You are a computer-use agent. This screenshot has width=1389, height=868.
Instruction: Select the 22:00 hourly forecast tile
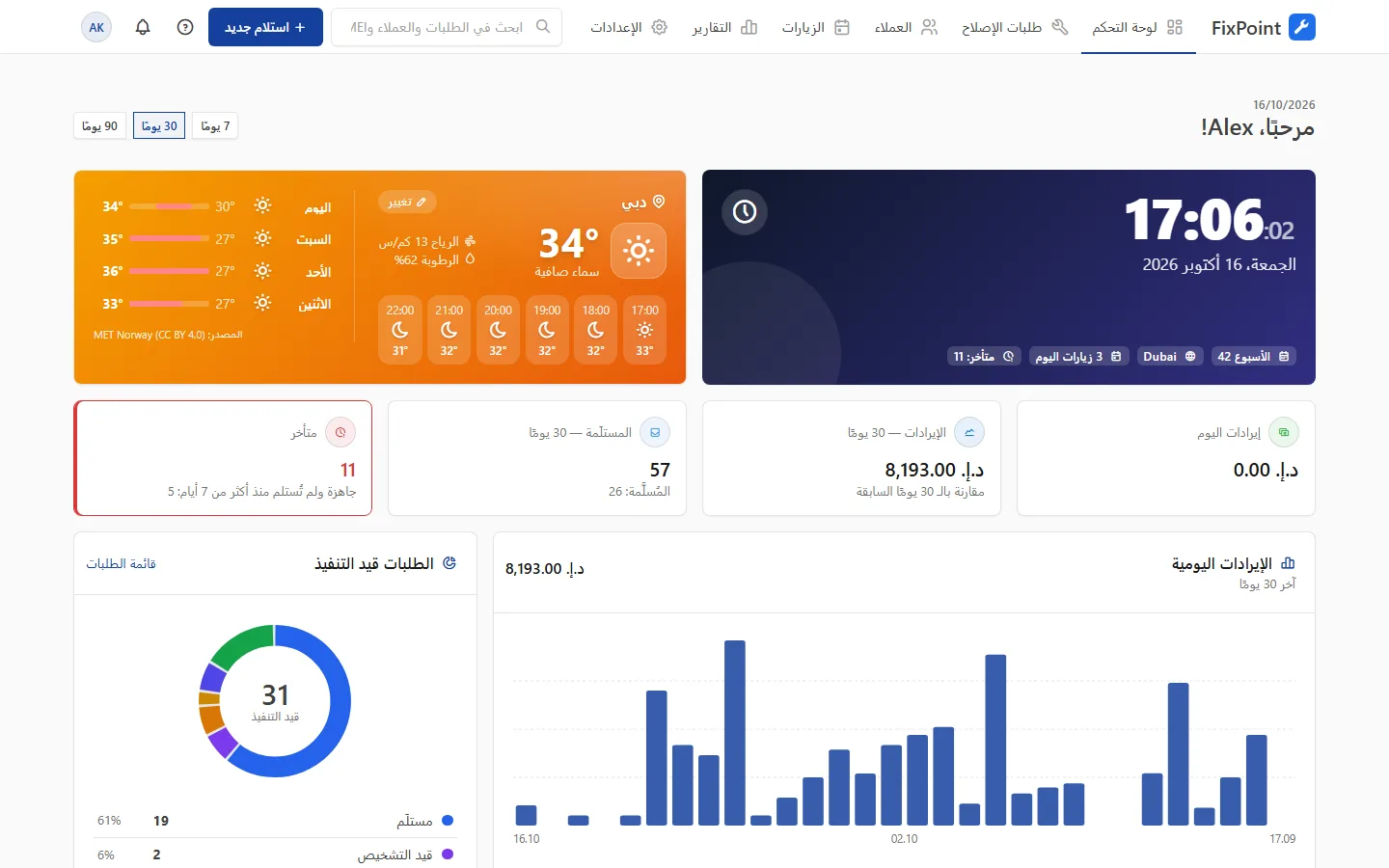400,330
